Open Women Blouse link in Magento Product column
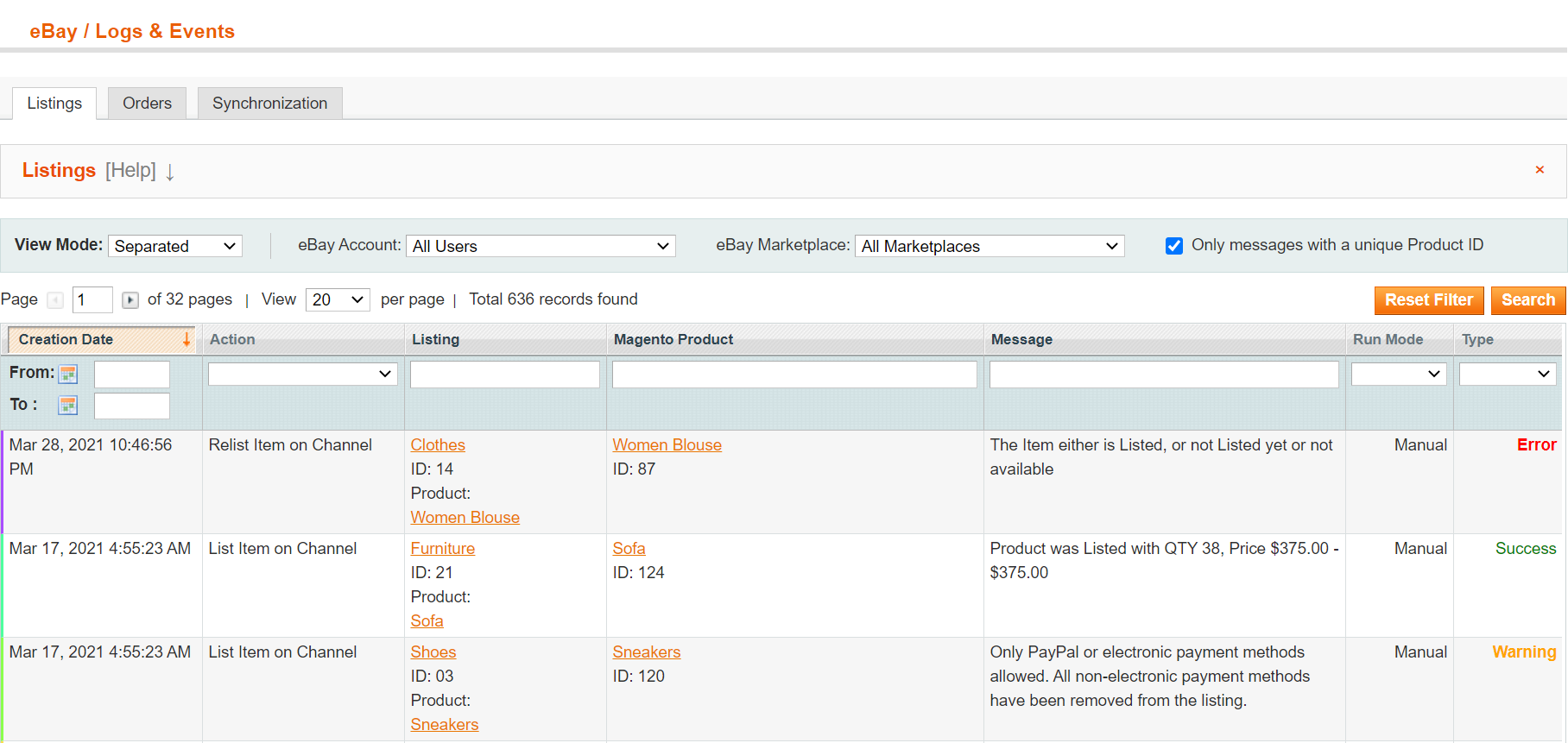Viewport: 1568px width, 743px height. pos(667,445)
